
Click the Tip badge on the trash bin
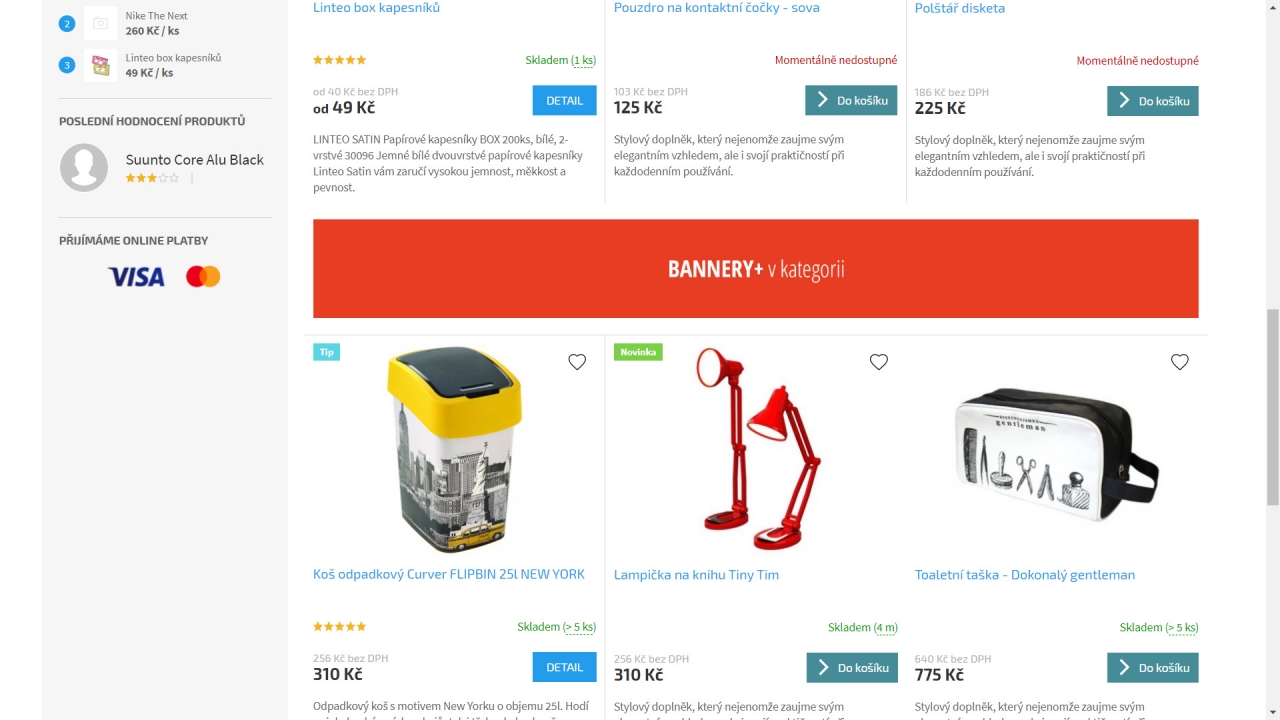326,352
